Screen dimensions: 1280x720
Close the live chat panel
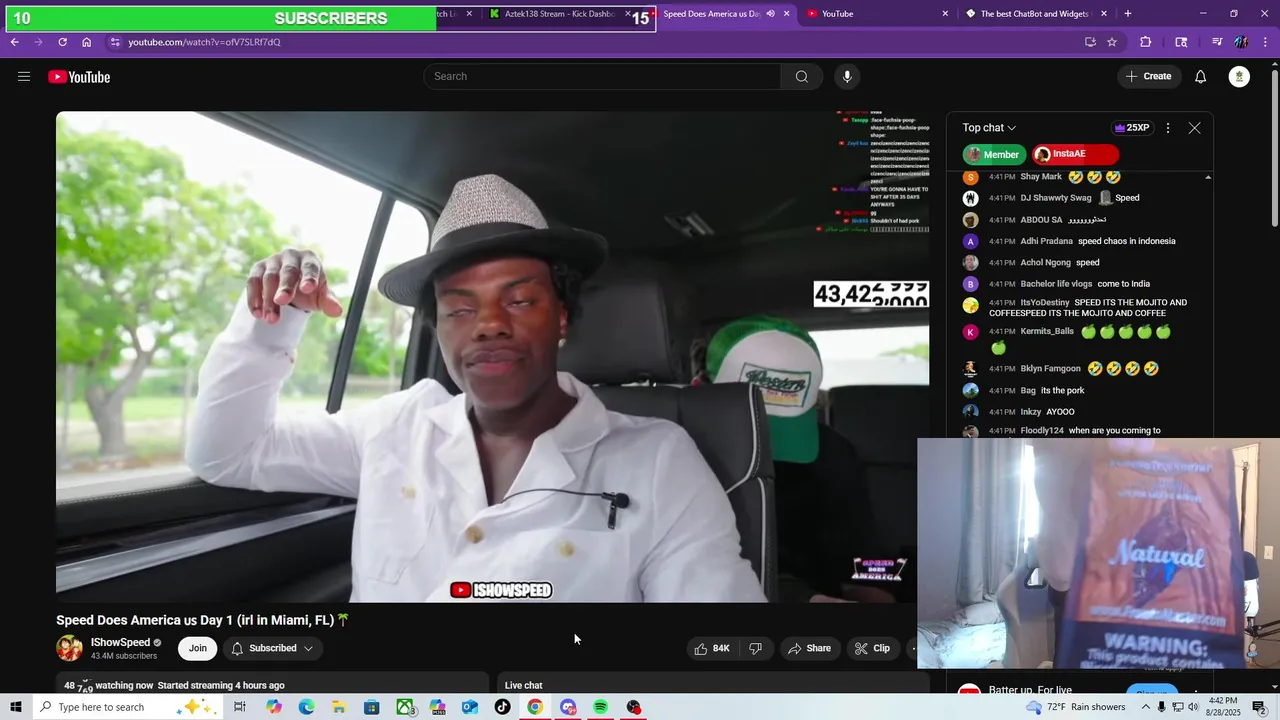coord(1194,128)
